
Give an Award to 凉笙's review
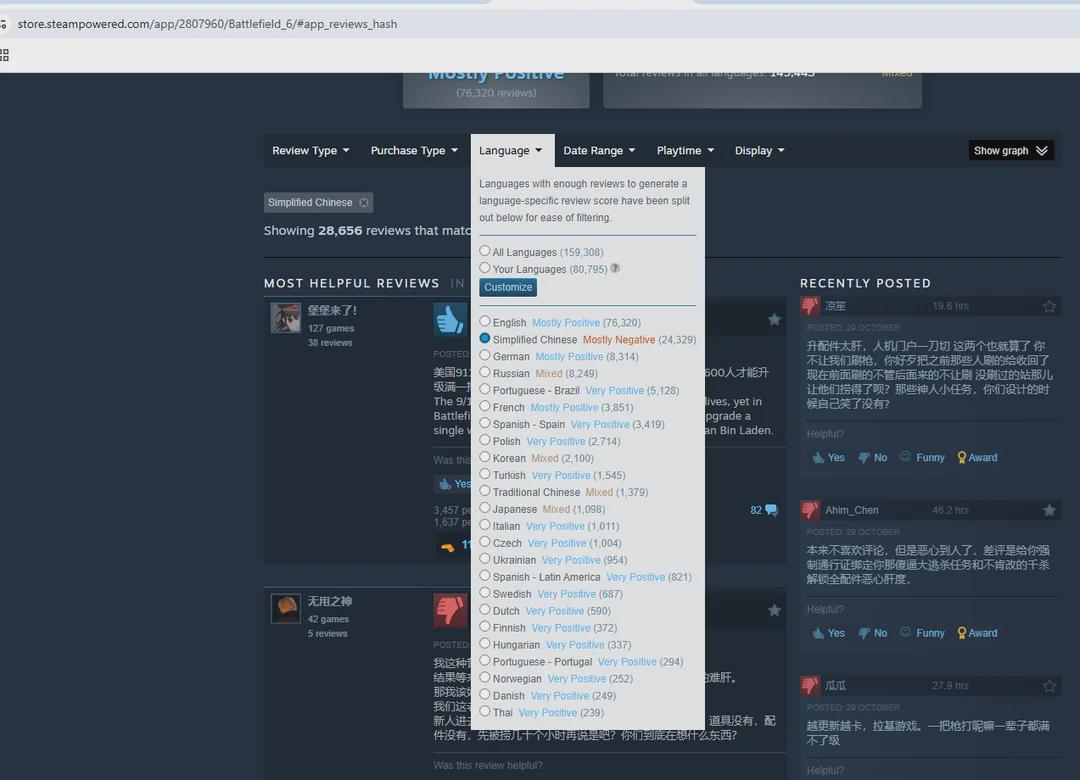click(977, 458)
